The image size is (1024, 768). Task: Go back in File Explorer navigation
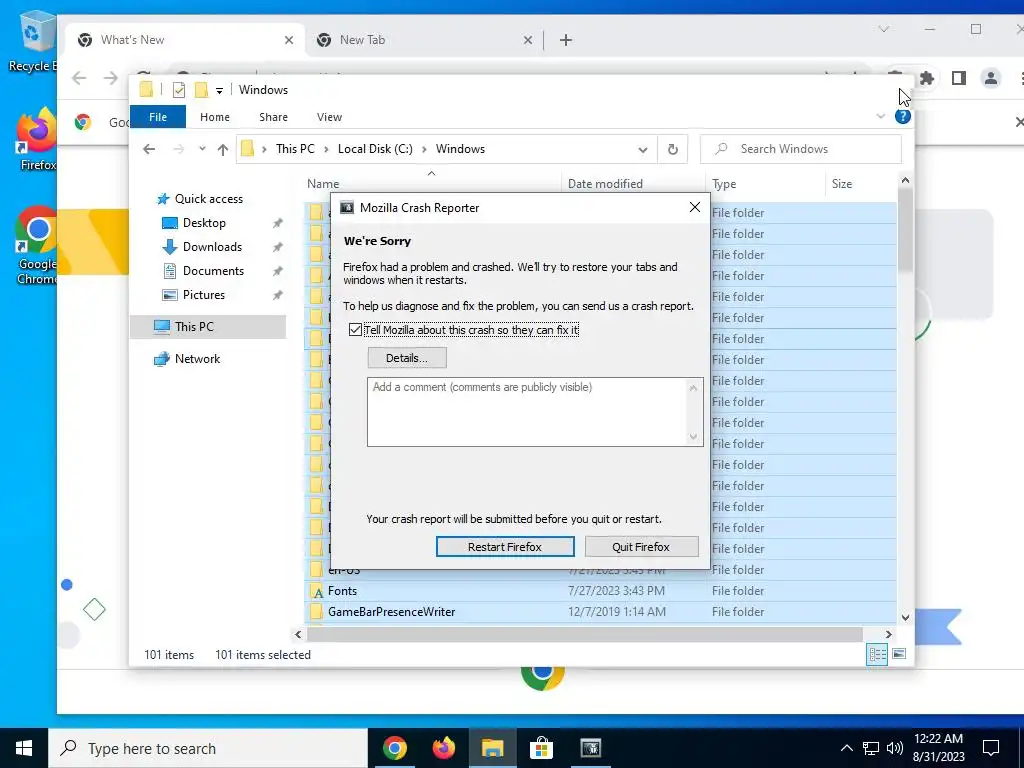click(x=149, y=149)
